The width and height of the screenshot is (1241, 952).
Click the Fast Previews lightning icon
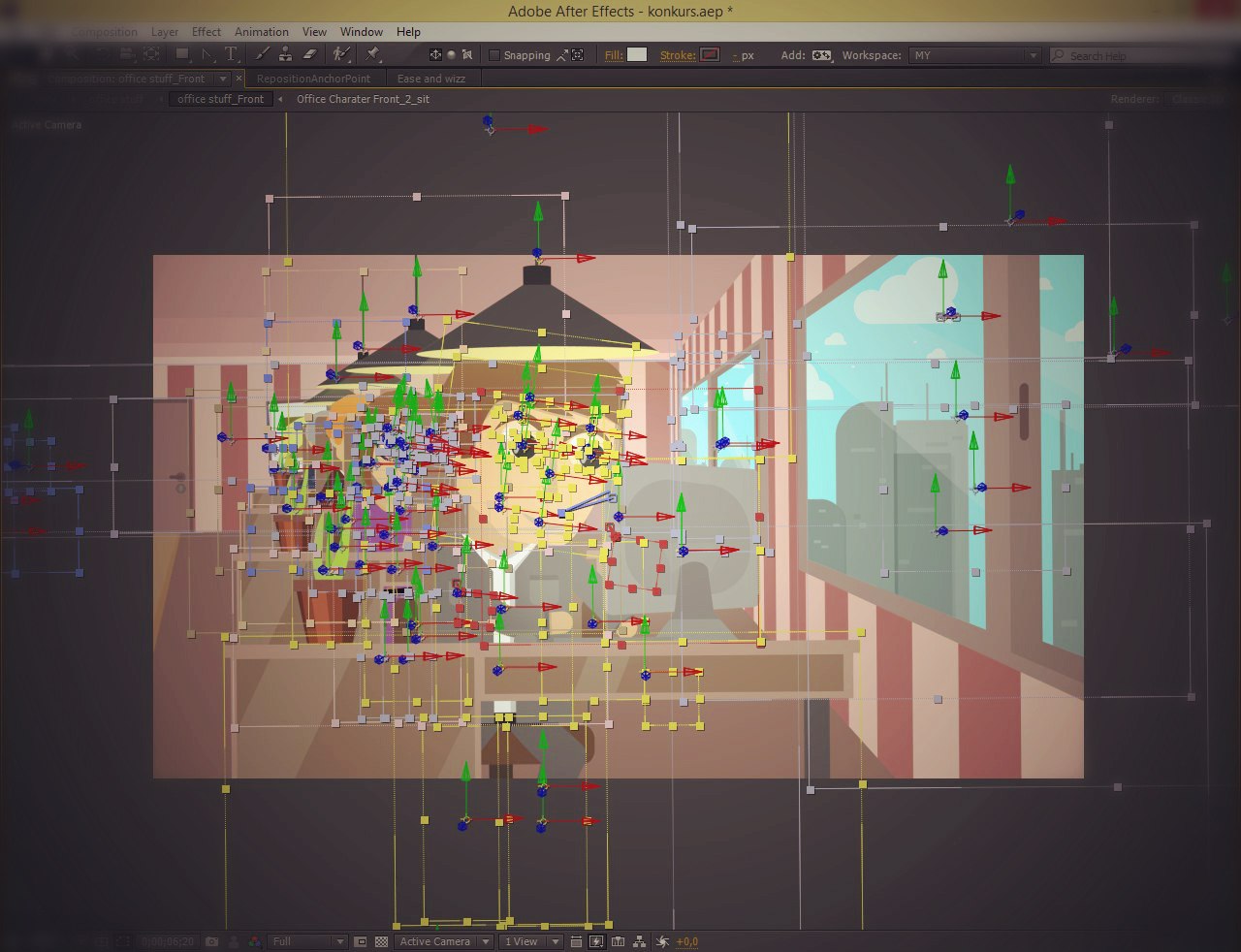pos(596,941)
